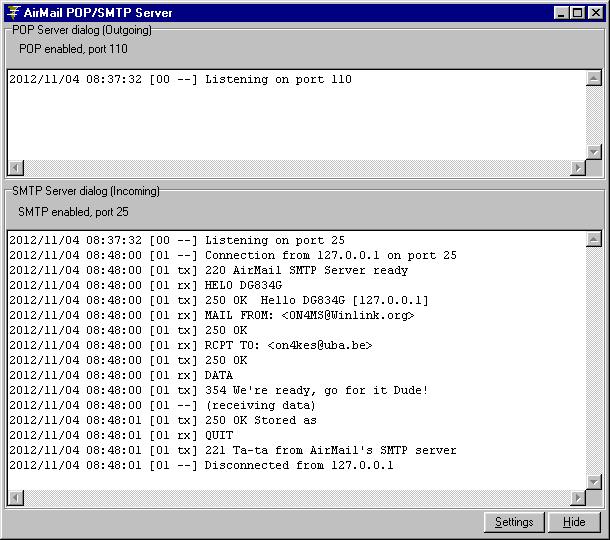
Task: Click left arrow of POP log horizontal scrollbar
Action: click(16, 168)
